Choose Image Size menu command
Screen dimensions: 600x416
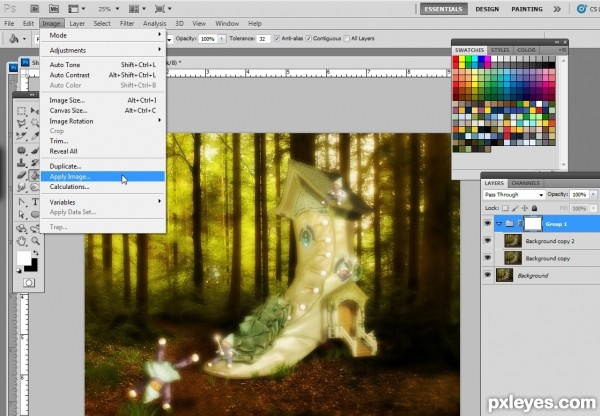[x=103, y=100]
